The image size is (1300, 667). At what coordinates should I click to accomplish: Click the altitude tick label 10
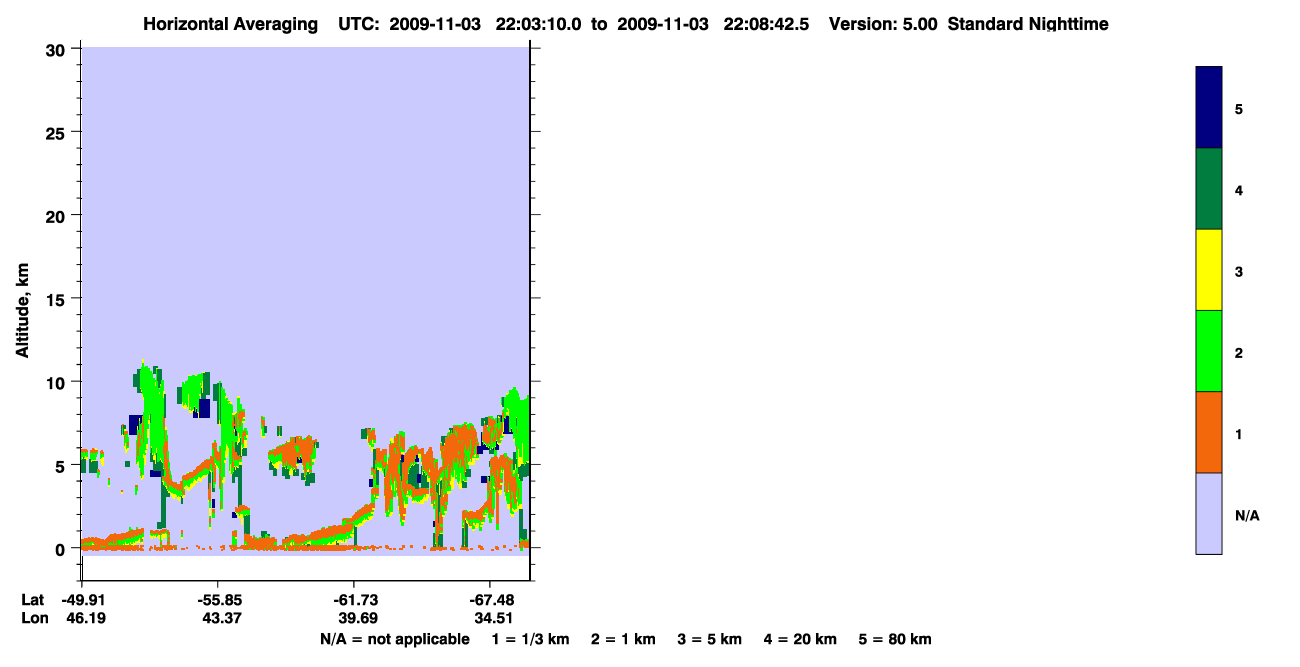click(x=58, y=382)
